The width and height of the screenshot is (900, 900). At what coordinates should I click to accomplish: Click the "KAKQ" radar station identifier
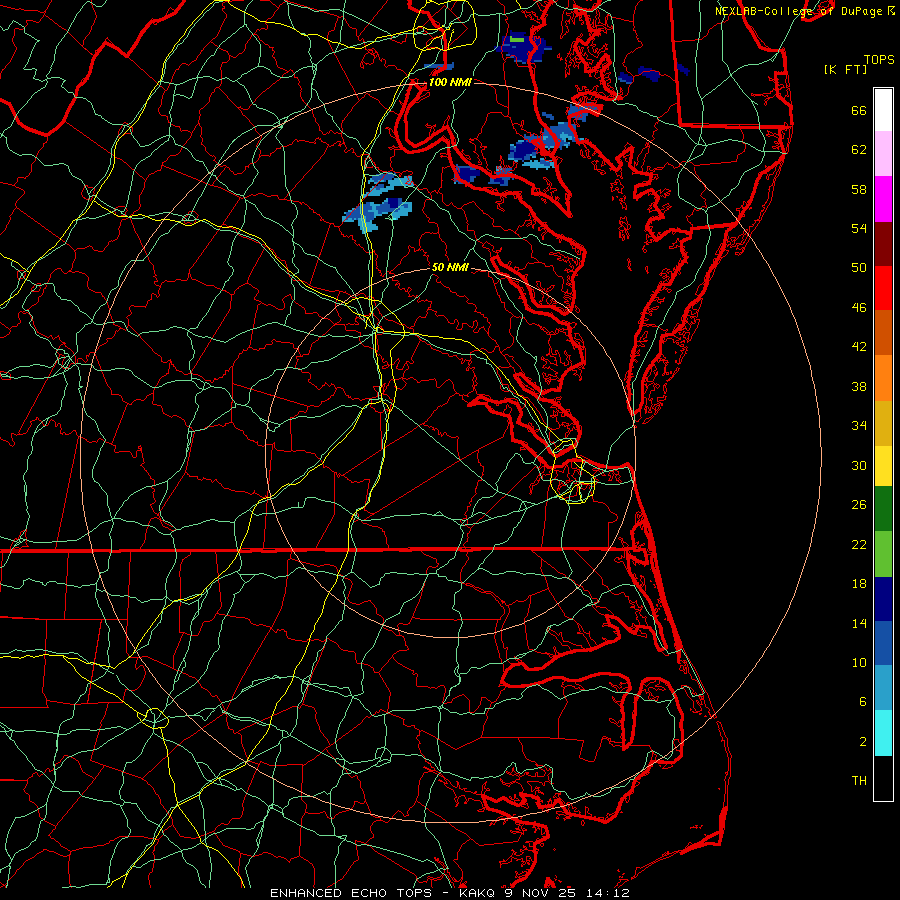click(478, 893)
